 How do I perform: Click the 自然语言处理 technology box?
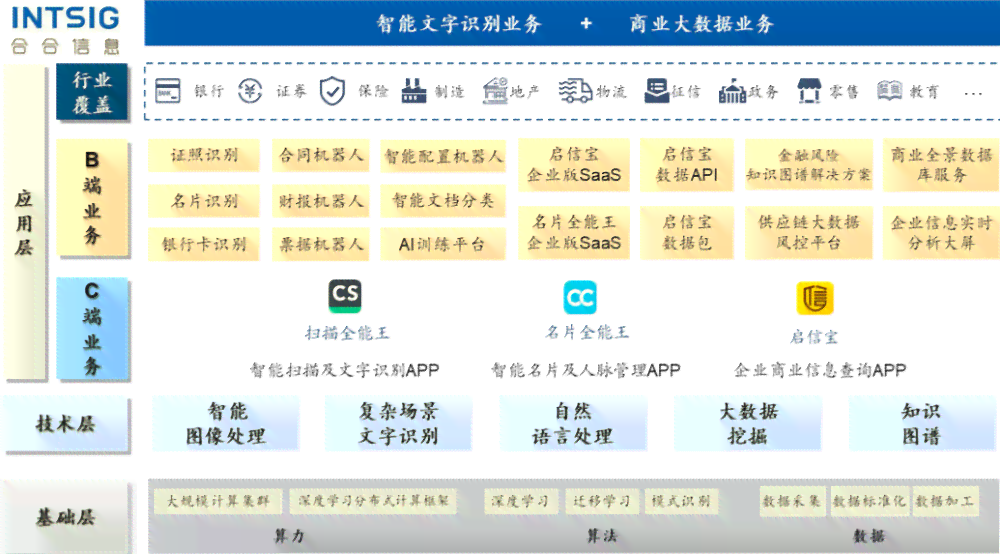pyautogui.click(x=573, y=424)
